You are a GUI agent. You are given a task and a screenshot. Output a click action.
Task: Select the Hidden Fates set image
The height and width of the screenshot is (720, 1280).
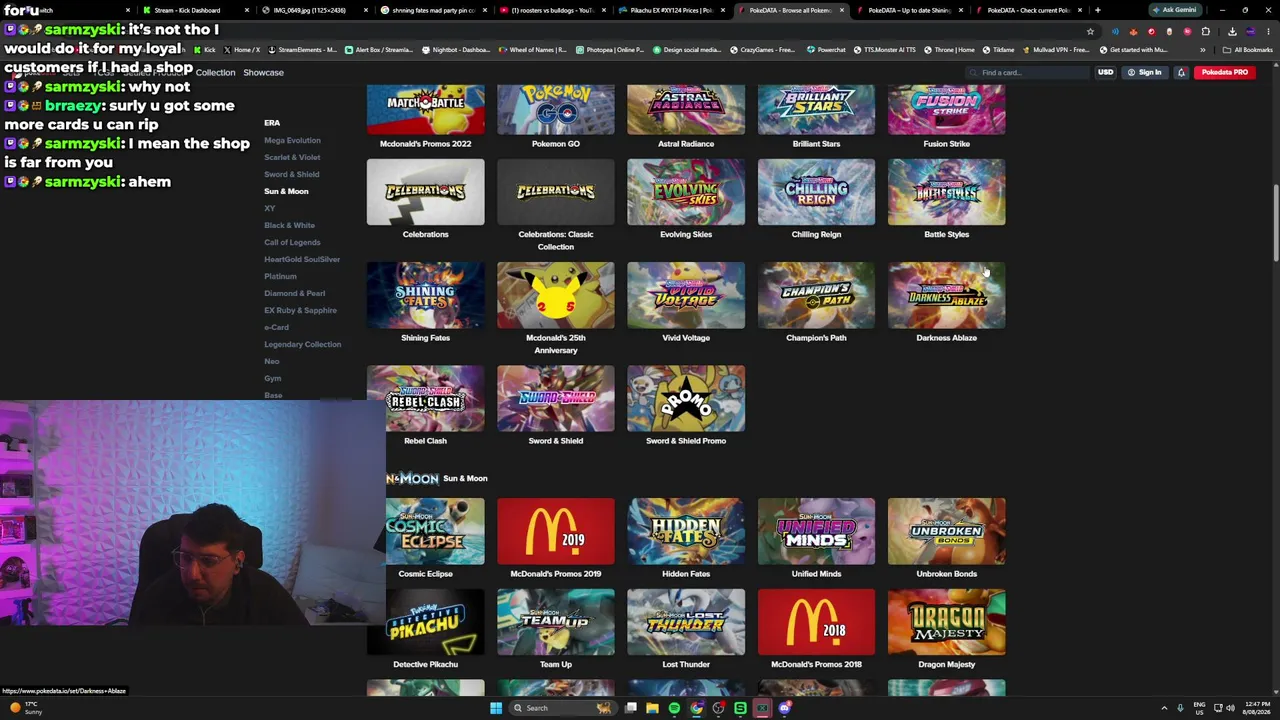click(686, 531)
